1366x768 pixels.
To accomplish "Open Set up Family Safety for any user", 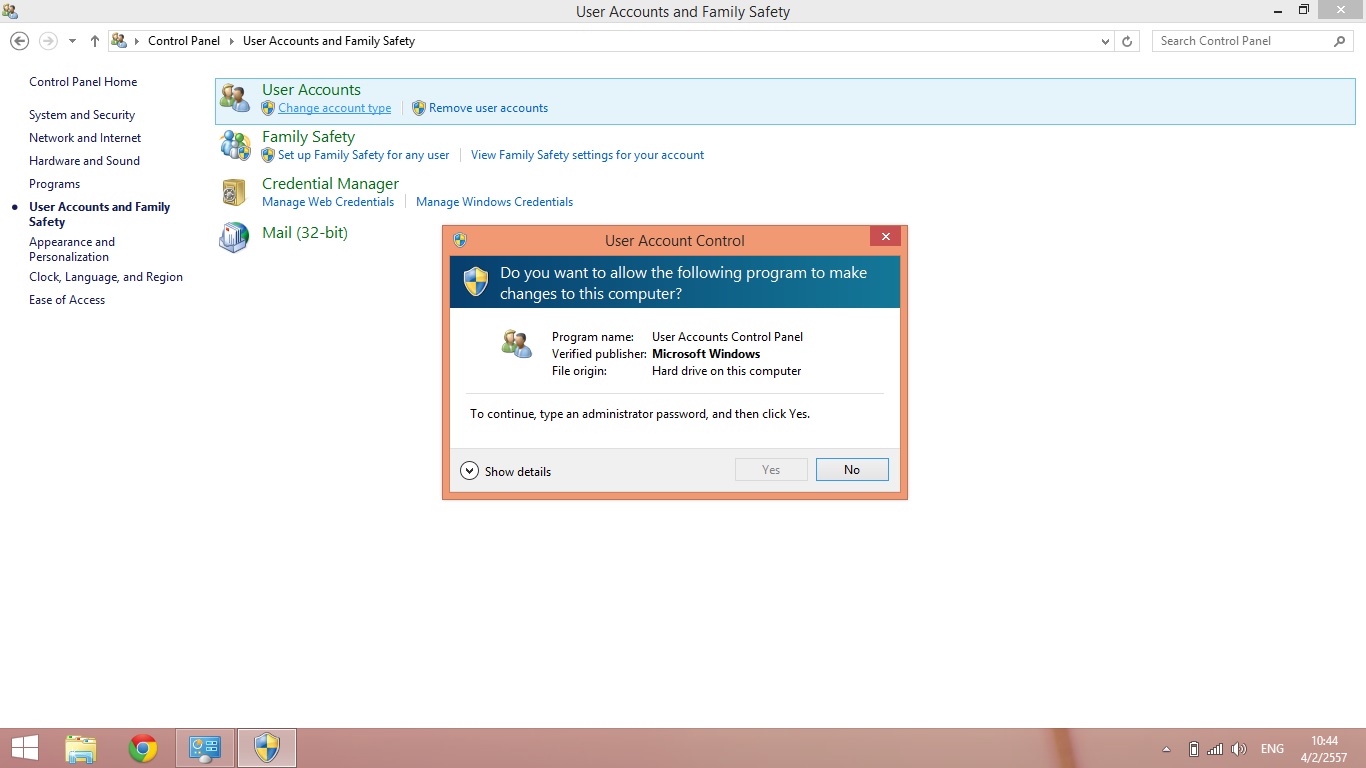I will pyautogui.click(x=364, y=155).
